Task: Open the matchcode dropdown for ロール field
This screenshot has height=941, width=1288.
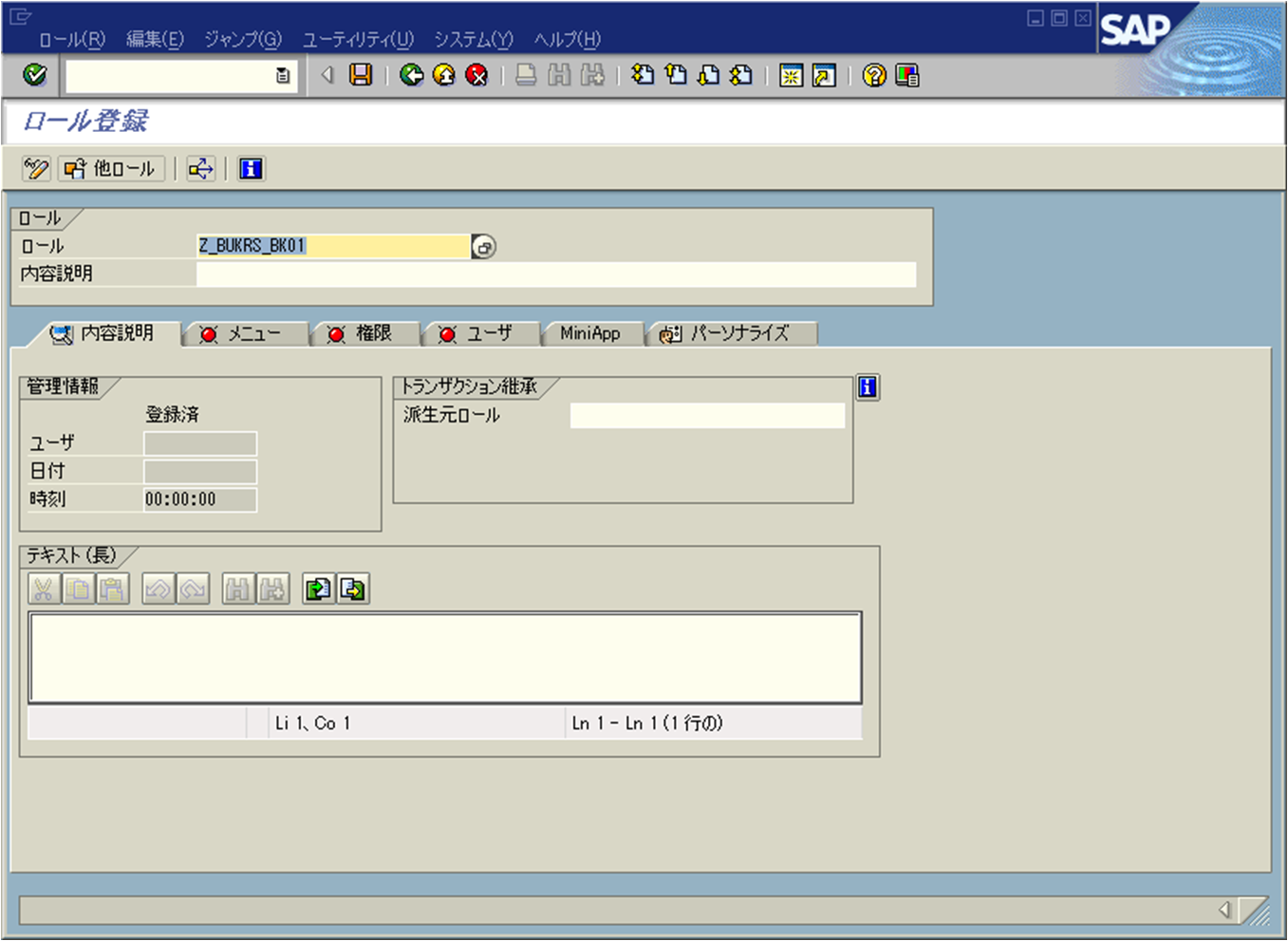Action: (482, 246)
